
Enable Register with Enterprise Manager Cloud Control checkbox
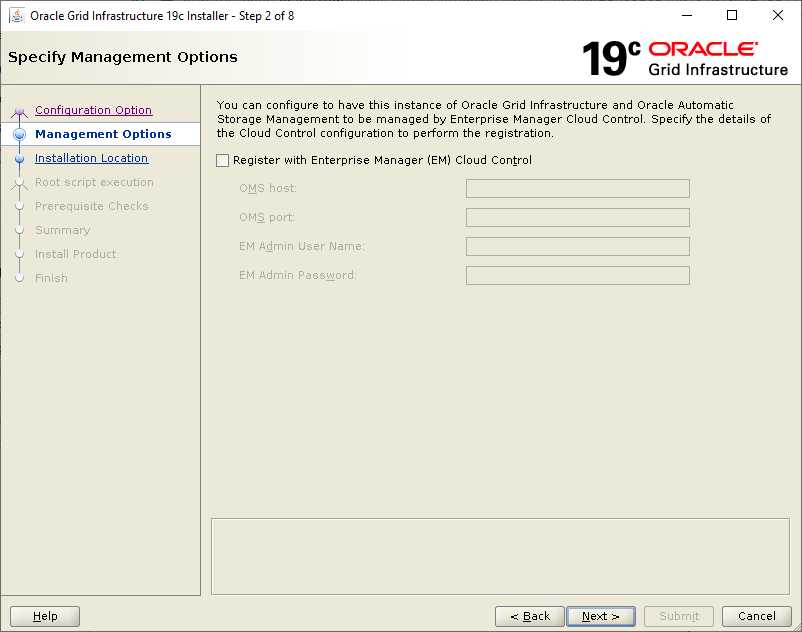point(222,161)
